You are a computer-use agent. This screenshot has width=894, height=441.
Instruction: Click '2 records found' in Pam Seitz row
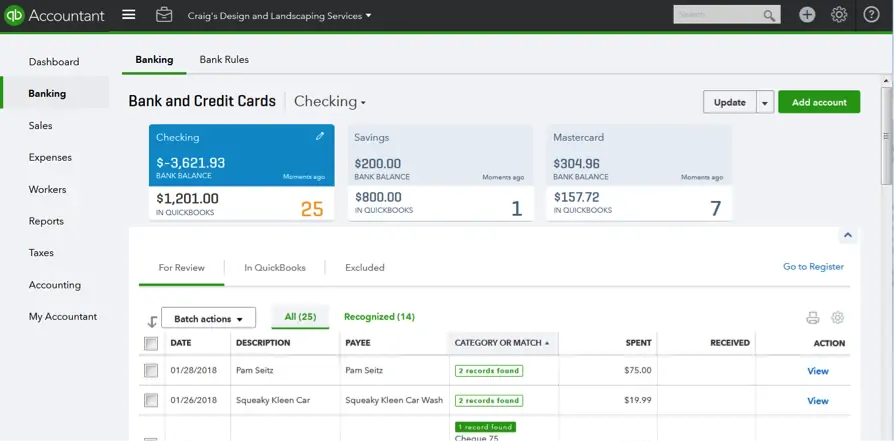(x=489, y=371)
